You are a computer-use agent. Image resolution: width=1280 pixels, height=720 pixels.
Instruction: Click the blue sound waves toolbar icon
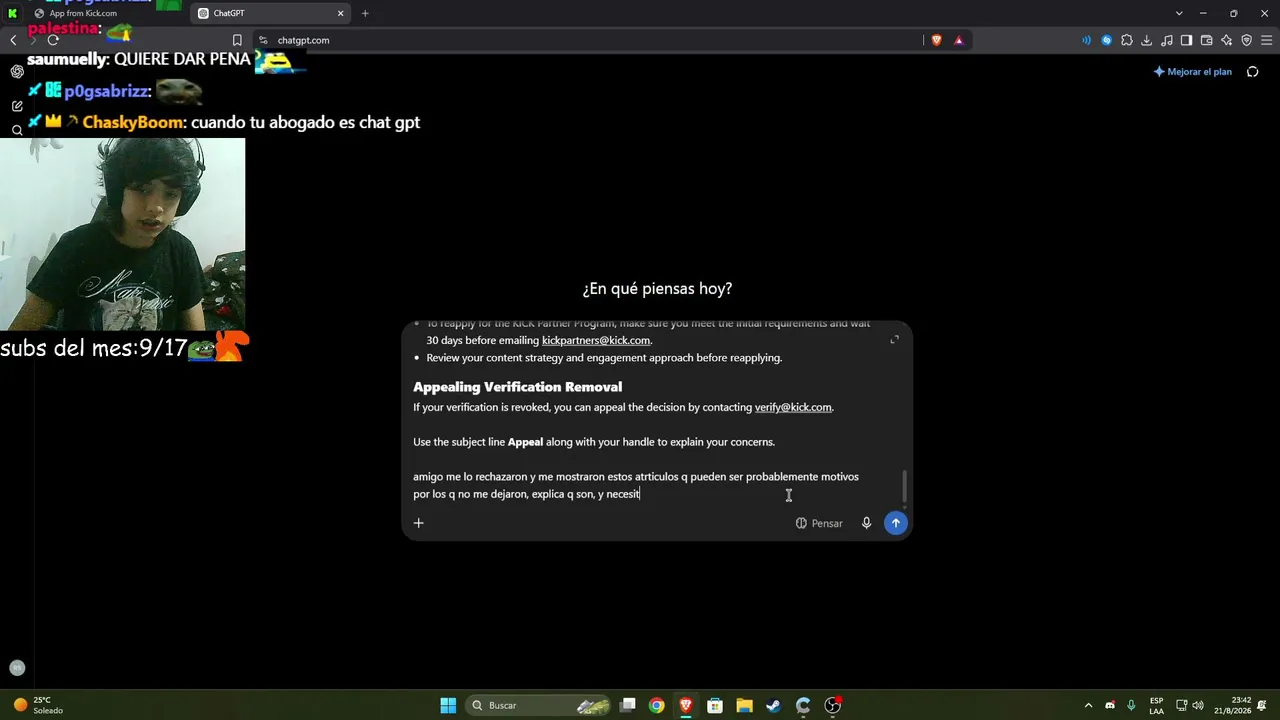tap(1086, 40)
